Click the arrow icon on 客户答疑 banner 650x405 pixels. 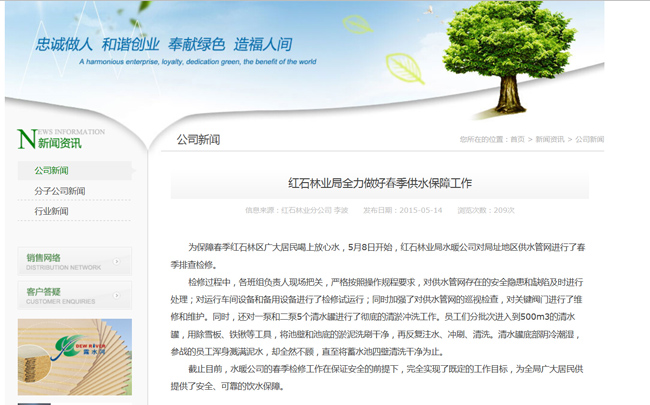(117, 295)
